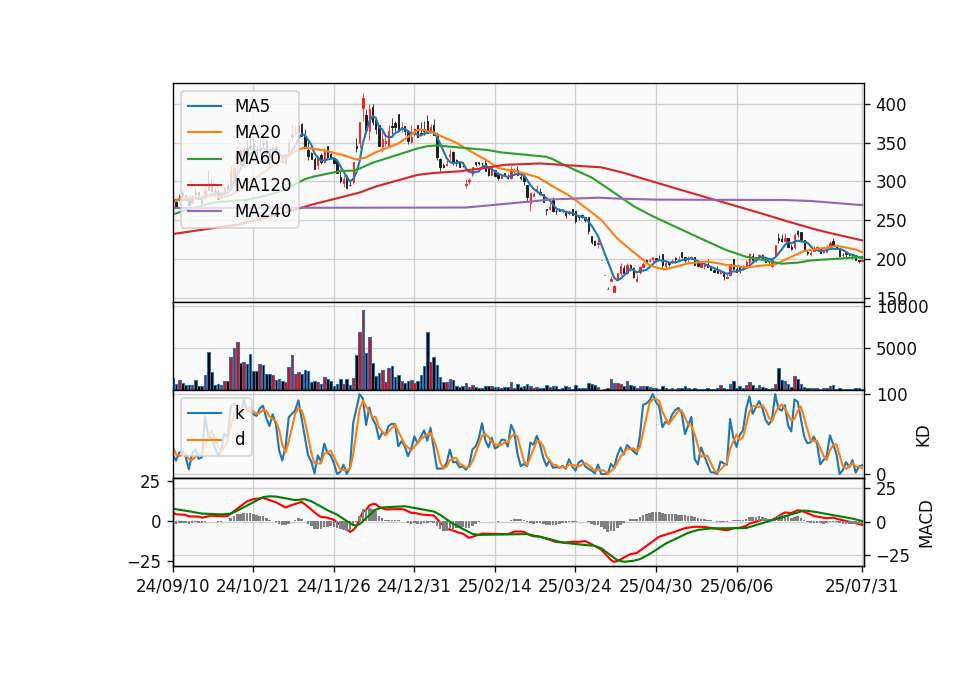Click the 24/09/10 date label
Screen dimensions: 960x690
point(173,586)
